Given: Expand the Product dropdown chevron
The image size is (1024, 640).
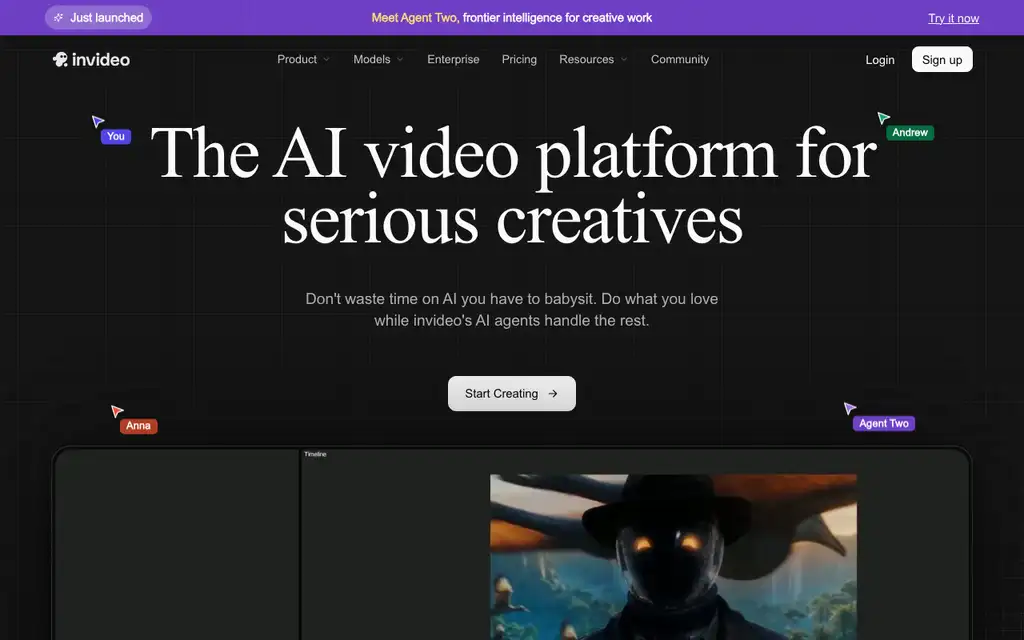Looking at the screenshot, I should (x=326, y=59).
